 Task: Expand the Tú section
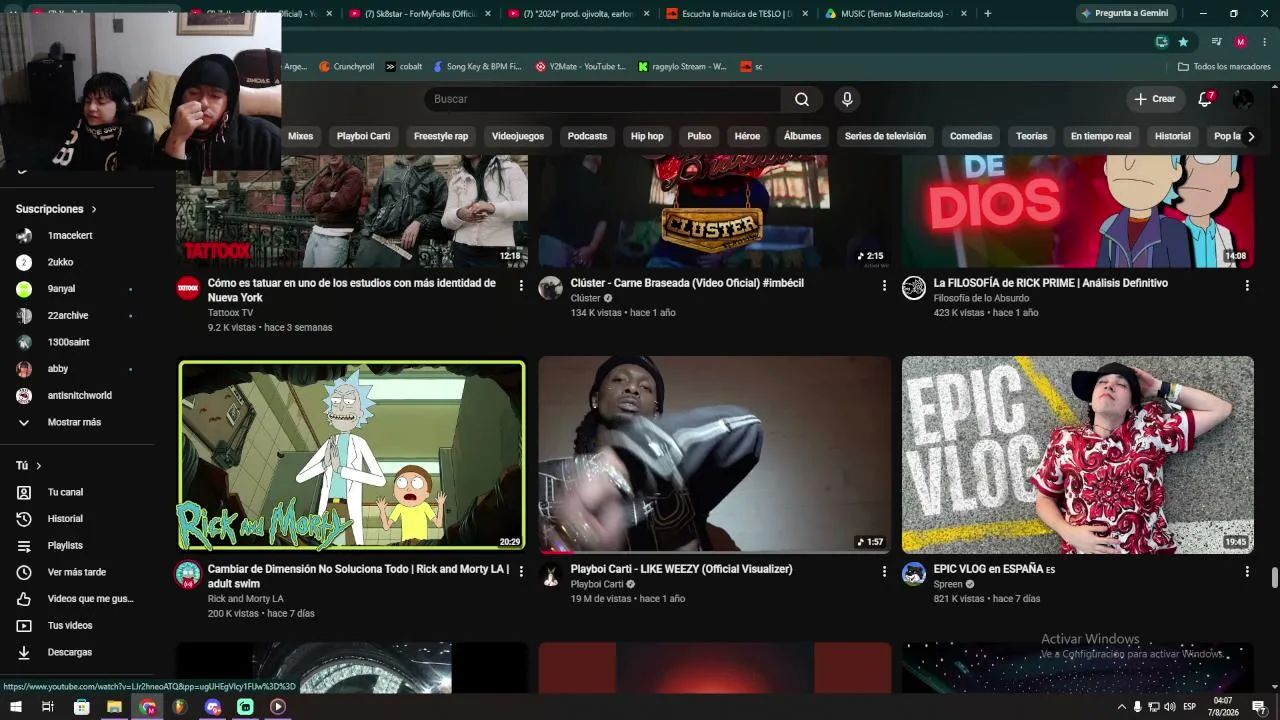tap(29, 466)
